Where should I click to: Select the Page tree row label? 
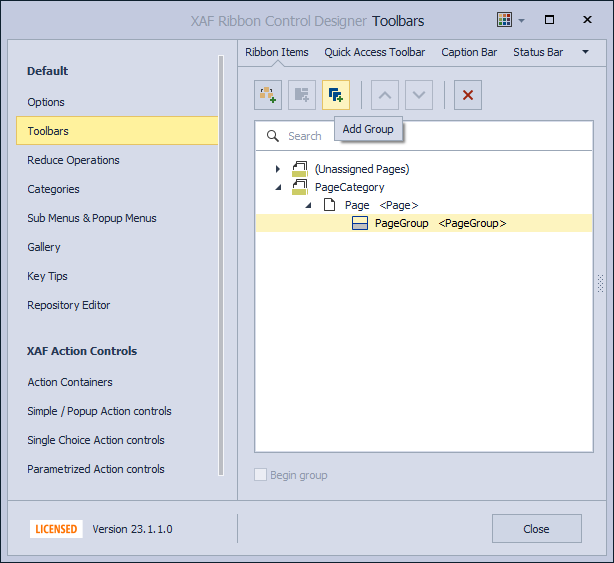coord(357,205)
